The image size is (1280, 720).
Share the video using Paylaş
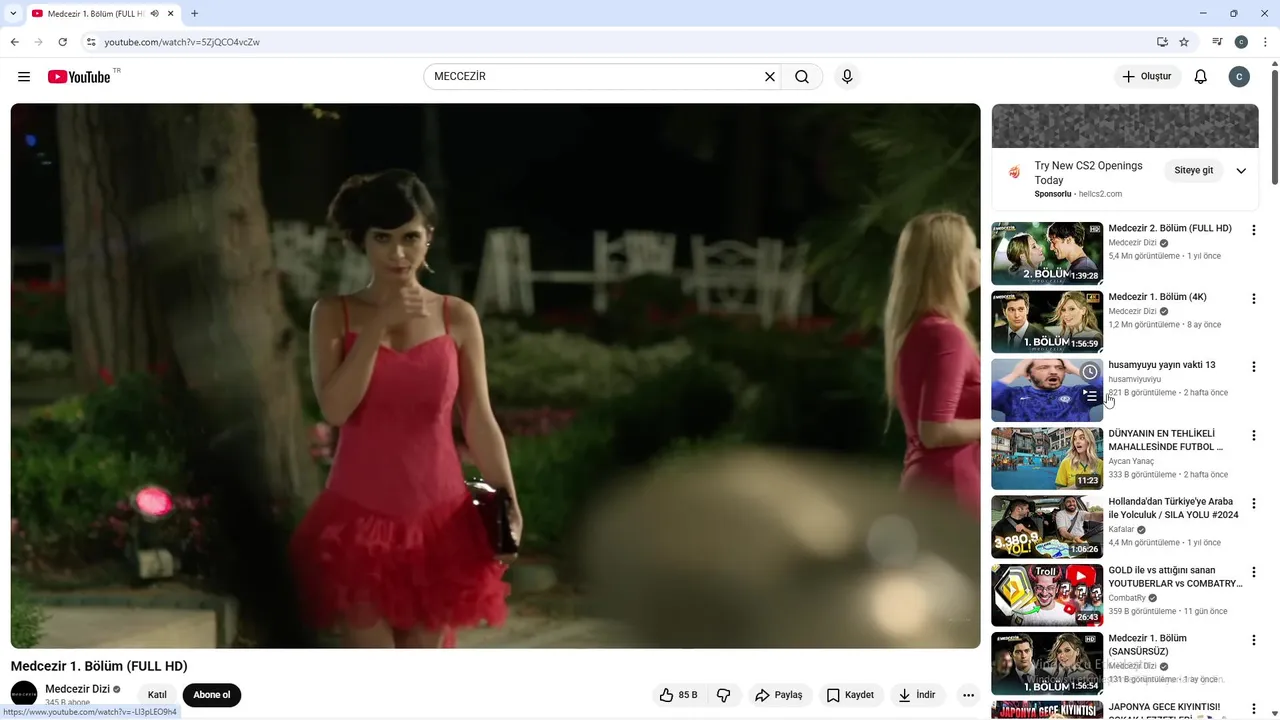(779, 695)
